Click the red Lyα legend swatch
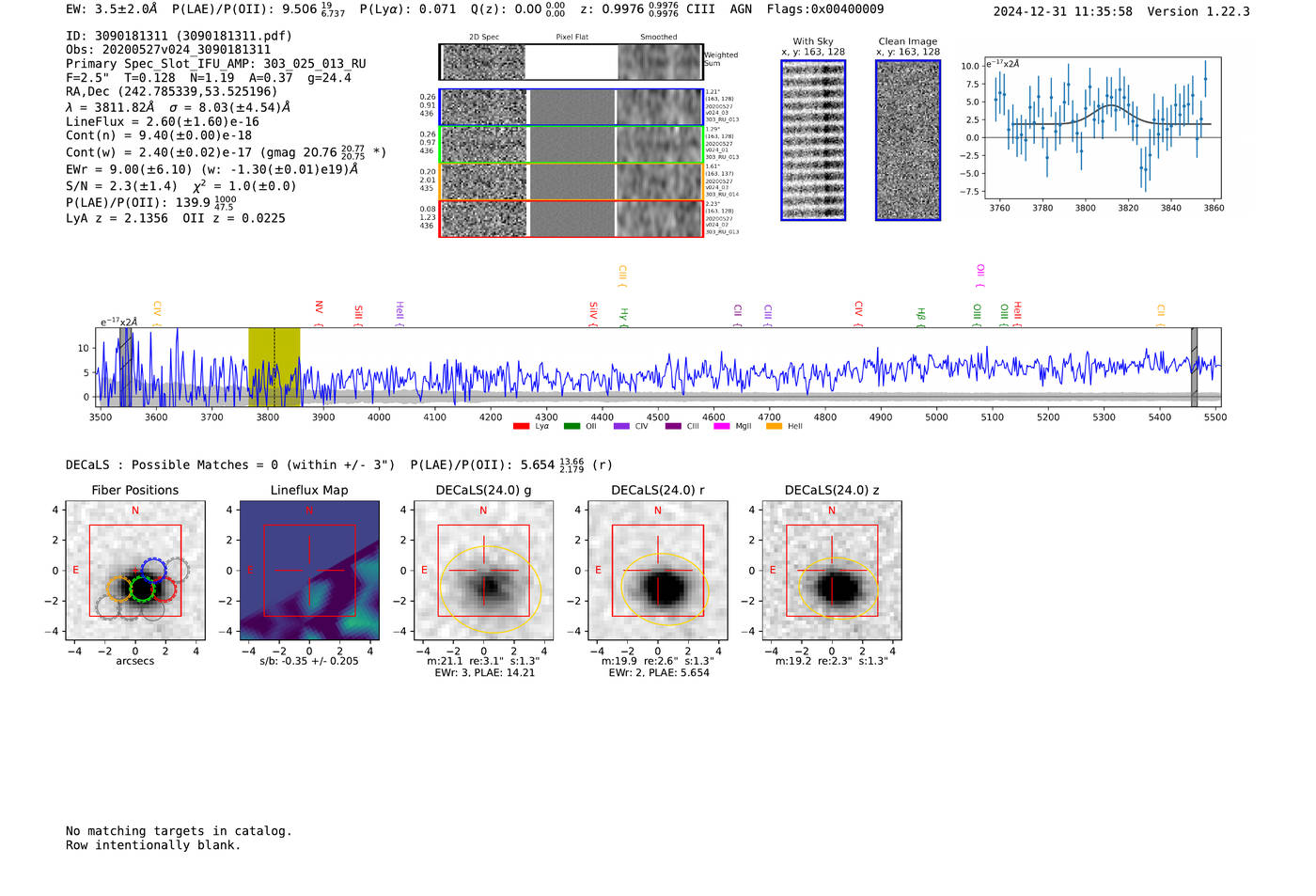 pos(521,427)
